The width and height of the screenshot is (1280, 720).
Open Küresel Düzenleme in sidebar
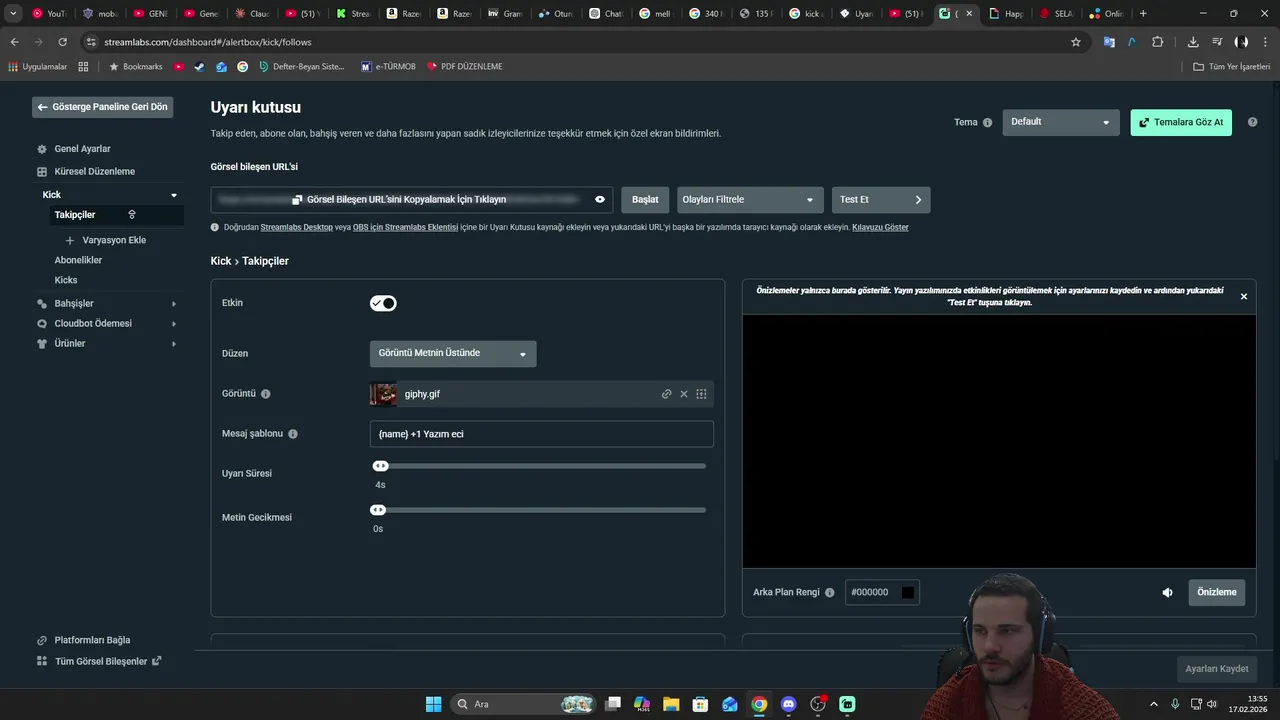(x=94, y=171)
